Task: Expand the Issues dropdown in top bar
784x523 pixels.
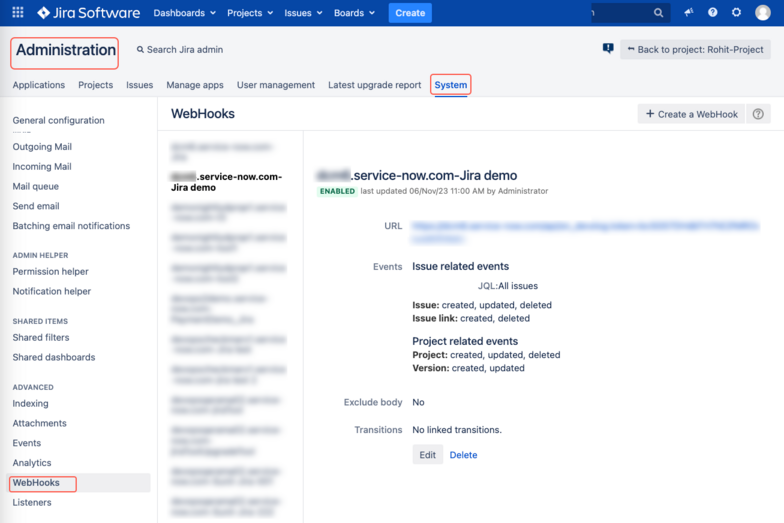Action: (303, 13)
